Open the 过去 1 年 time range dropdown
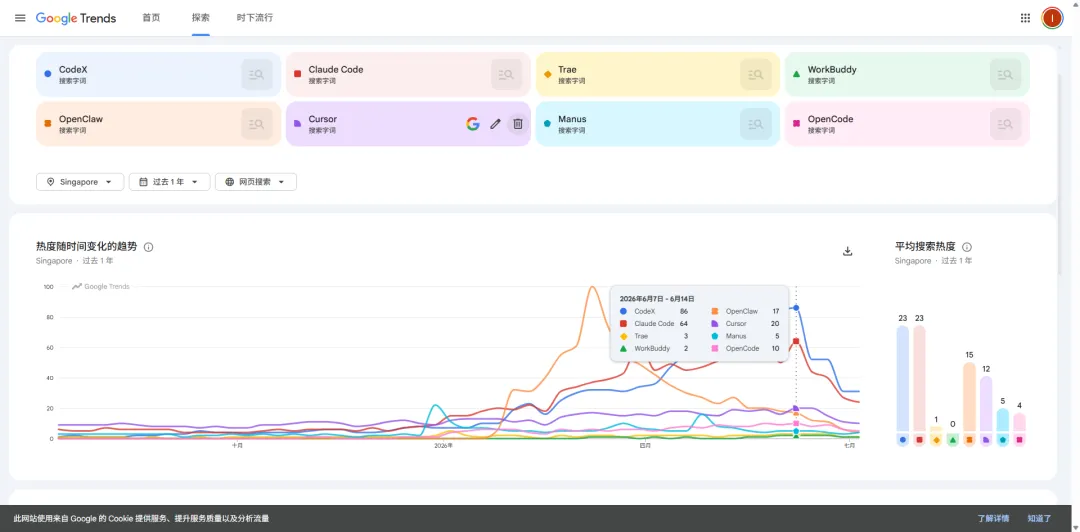1080x532 pixels. tap(169, 182)
